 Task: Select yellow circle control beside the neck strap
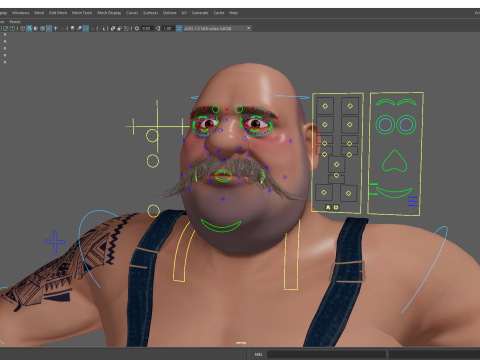pyautogui.click(x=153, y=211)
